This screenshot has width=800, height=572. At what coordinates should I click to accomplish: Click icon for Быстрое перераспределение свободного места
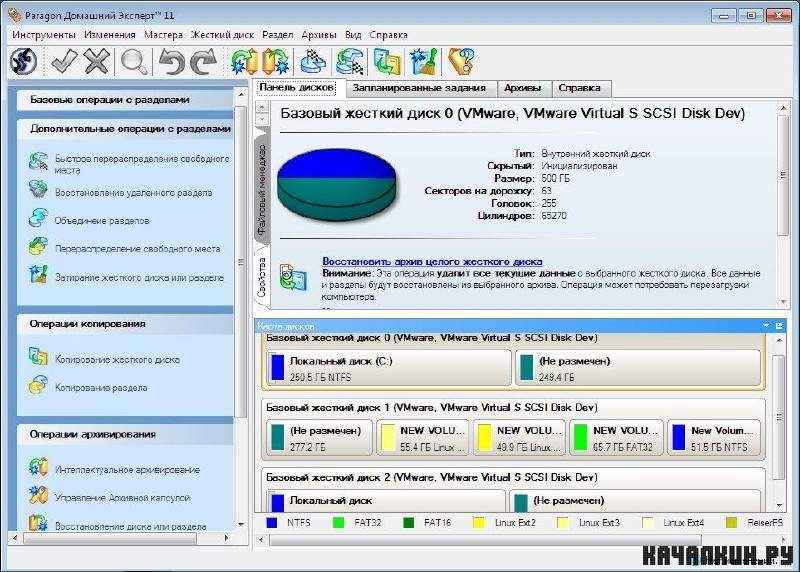(38, 162)
